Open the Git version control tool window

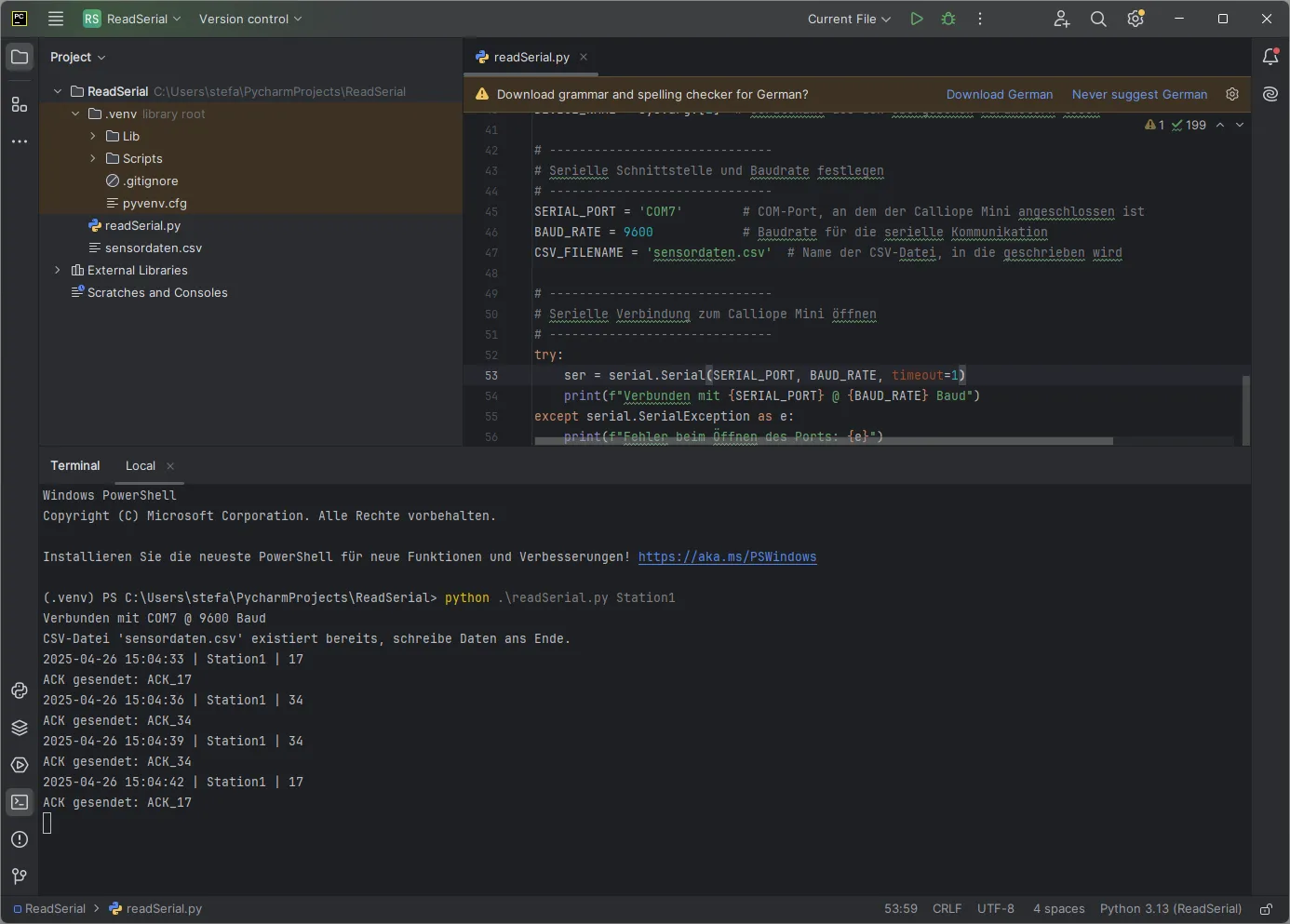tap(20, 877)
